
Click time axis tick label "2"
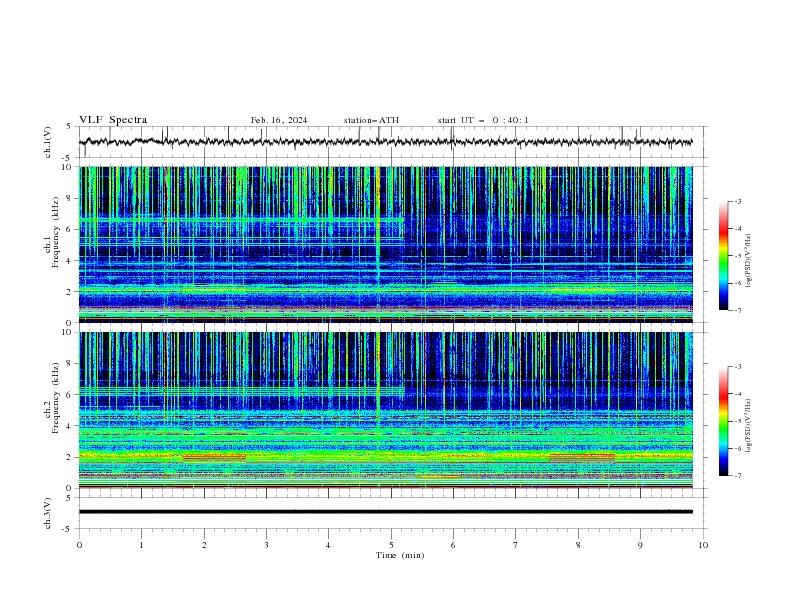[204, 545]
